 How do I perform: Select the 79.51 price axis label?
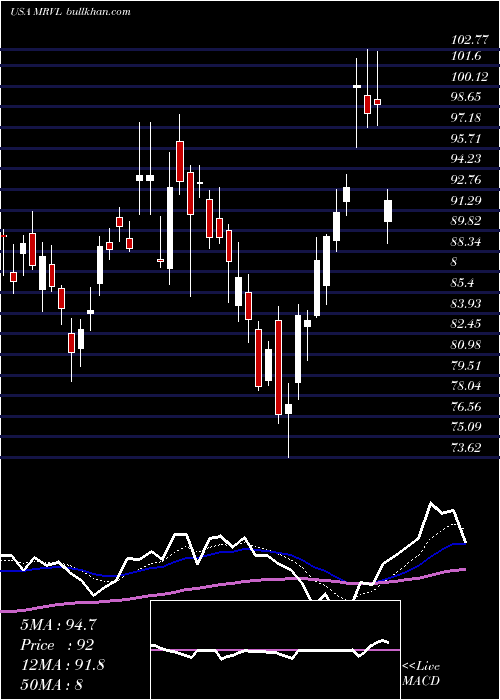(x=466, y=366)
